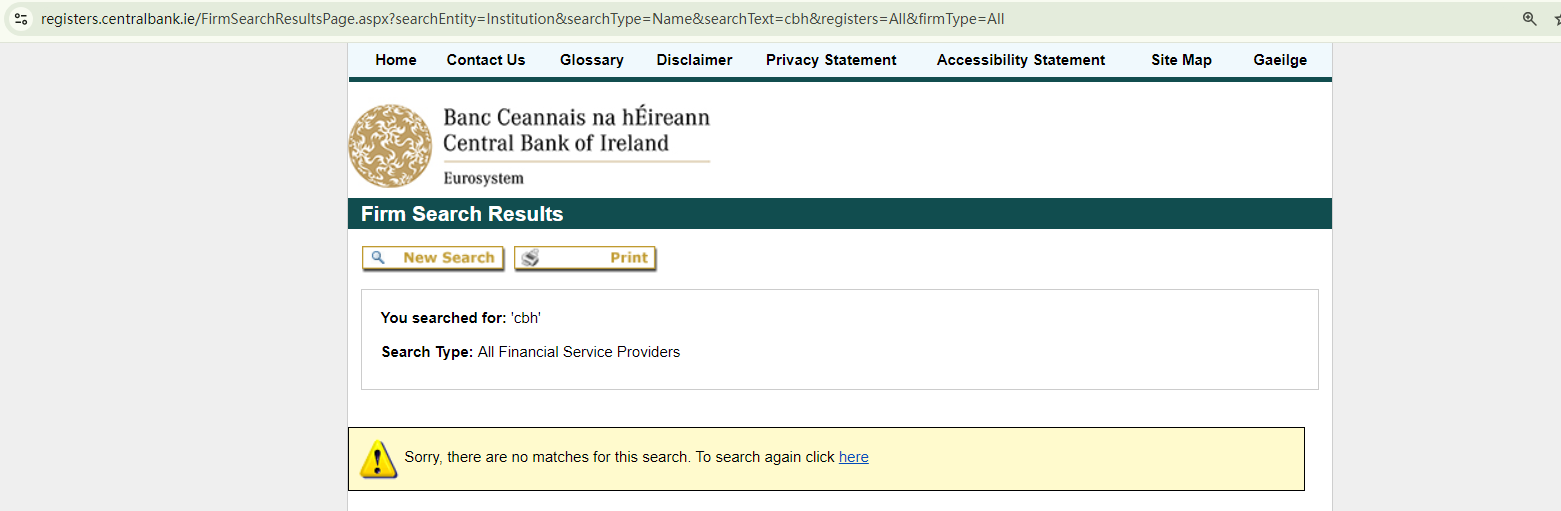
Task: Click the 'here' link to search again
Action: point(853,457)
